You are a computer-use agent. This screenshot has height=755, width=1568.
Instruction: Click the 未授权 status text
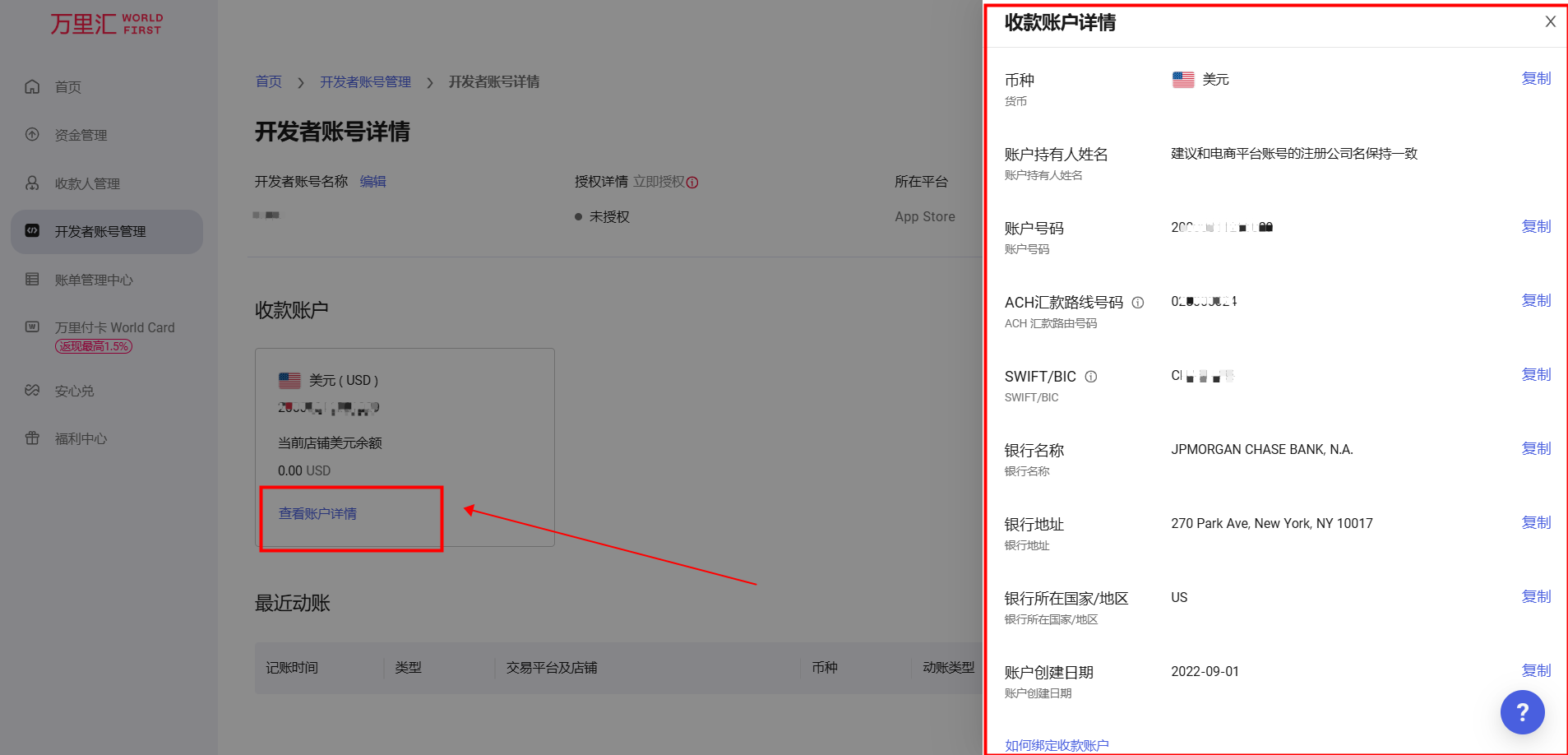[609, 217]
